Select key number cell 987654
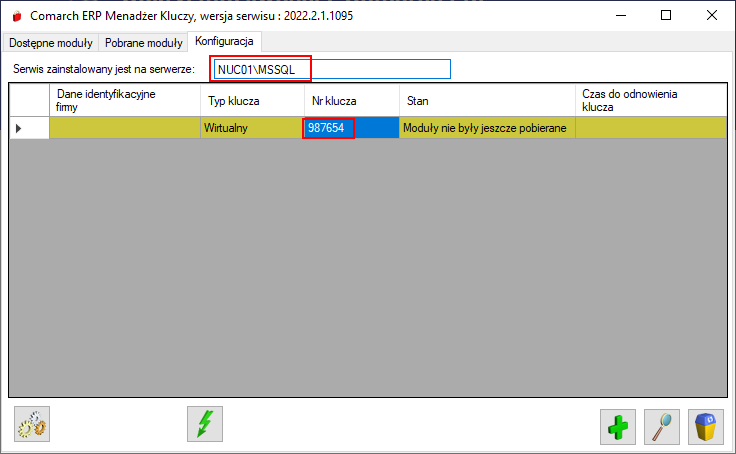Viewport: 736px width, 454px height. [x=352, y=128]
